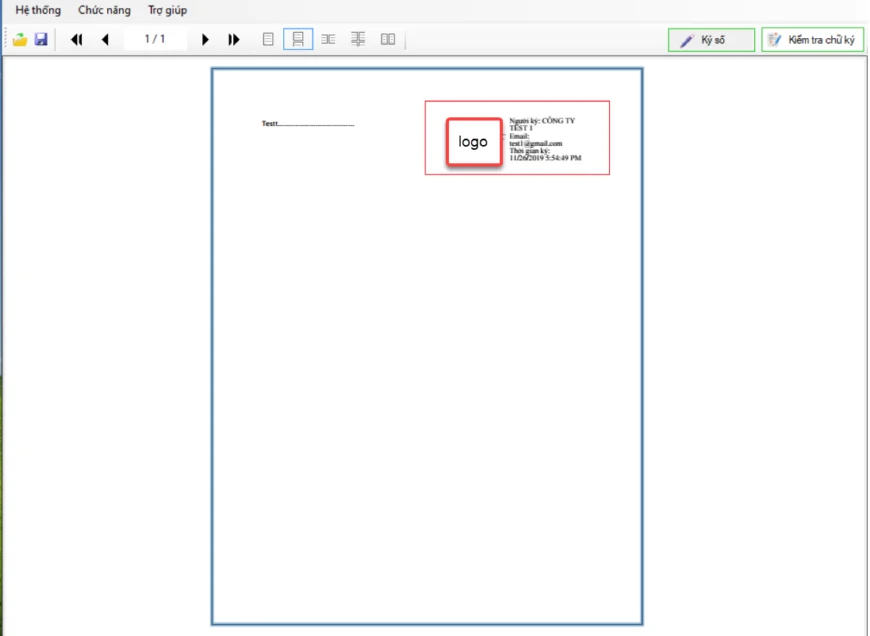The width and height of the screenshot is (870, 636).
Task: Click the Testt text on the page
Action: pyautogui.click(x=270, y=124)
